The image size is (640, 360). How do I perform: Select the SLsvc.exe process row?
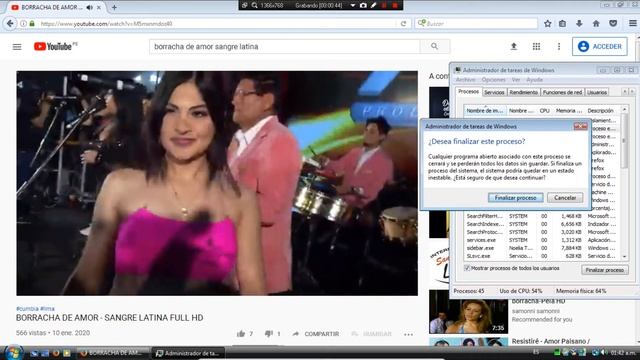pyautogui.click(x=542, y=256)
